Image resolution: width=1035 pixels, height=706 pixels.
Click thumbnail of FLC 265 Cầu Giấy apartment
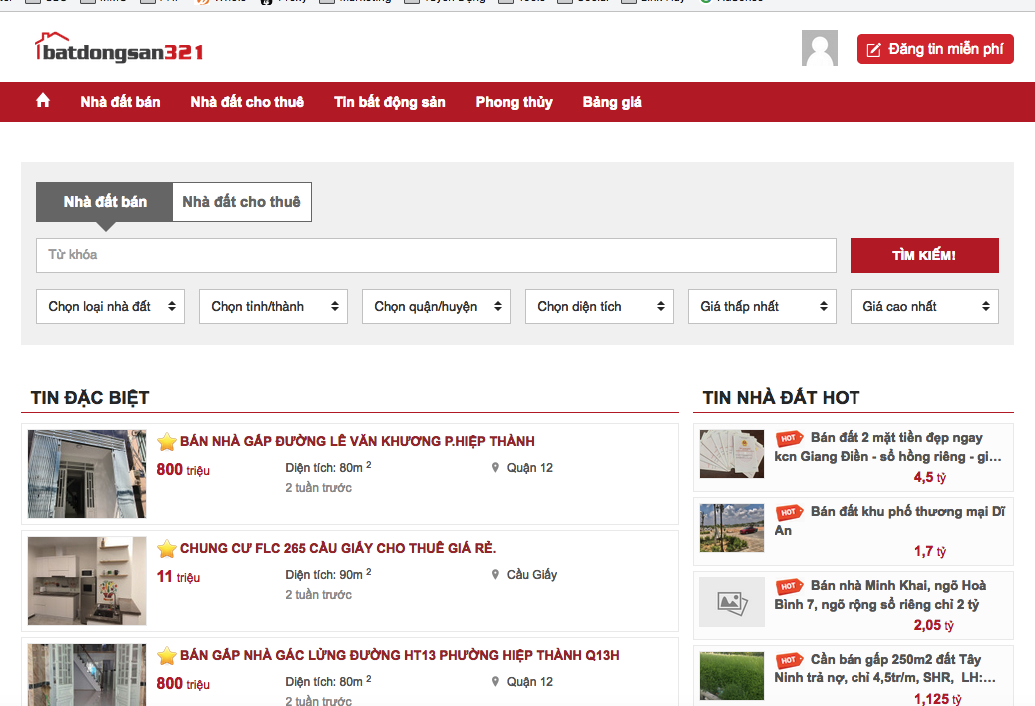87,581
